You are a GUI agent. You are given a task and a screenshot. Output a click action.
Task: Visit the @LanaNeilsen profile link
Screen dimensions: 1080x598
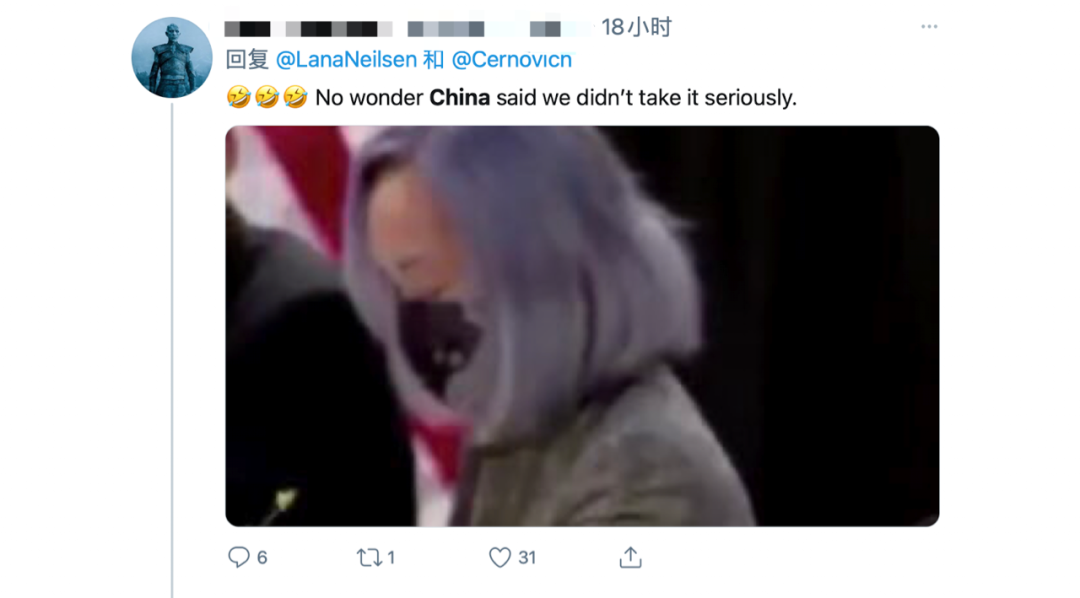(x=346, y=60)
